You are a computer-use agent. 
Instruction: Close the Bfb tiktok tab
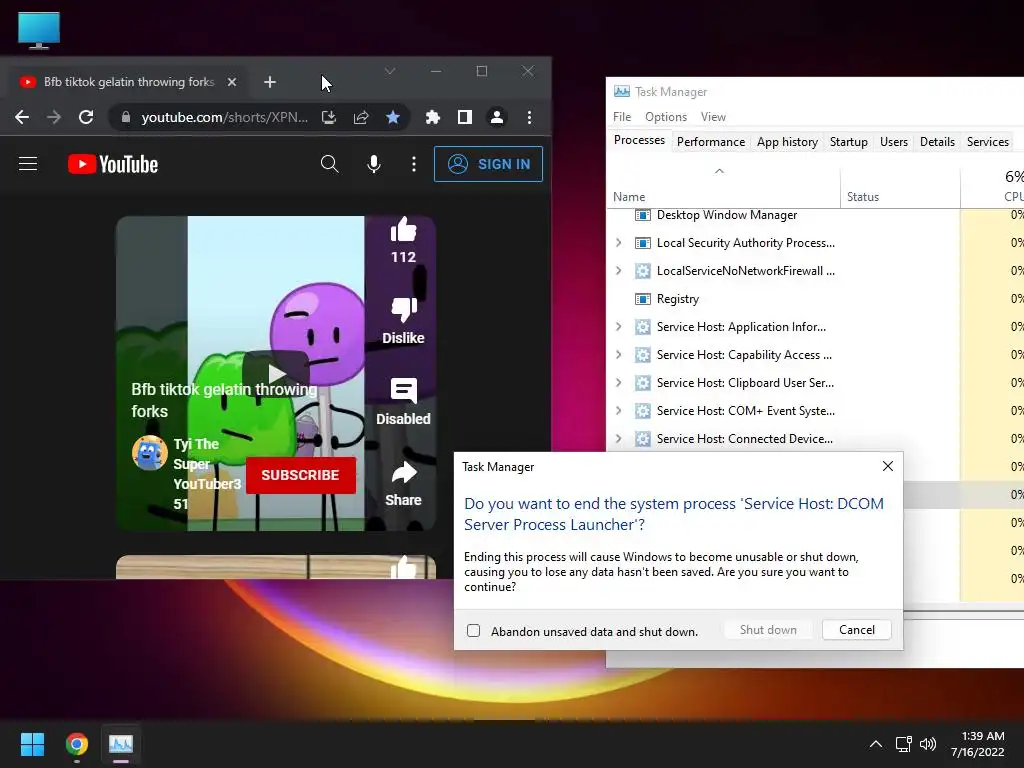pos(232,82)
